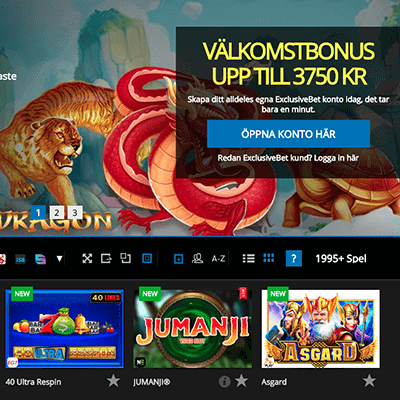
Task: Sort games by newest with download-arrow icon
Action: [x=179, y=259]
